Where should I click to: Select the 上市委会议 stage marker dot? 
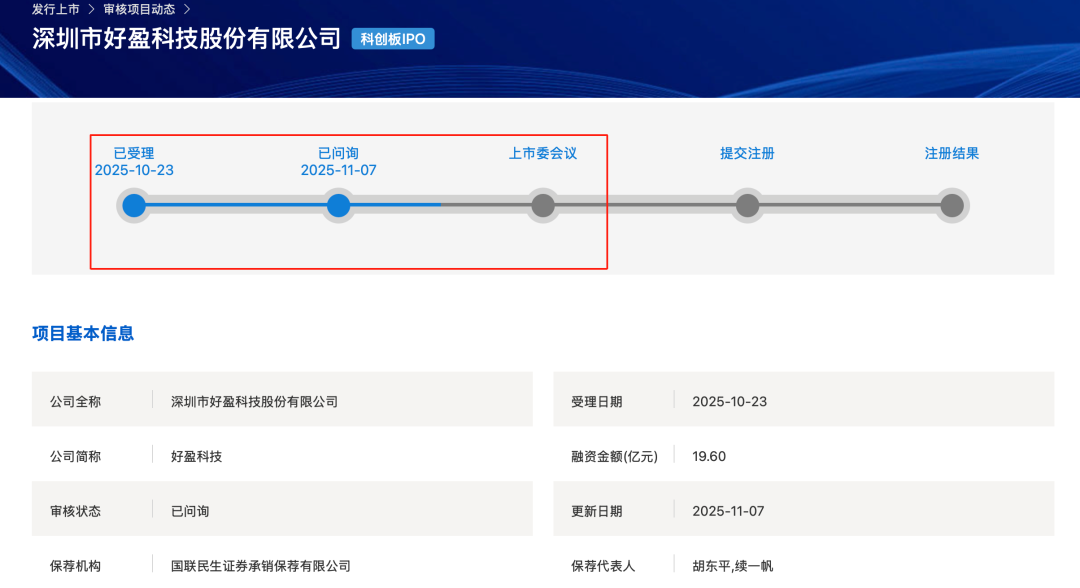(x=543, y=205)
